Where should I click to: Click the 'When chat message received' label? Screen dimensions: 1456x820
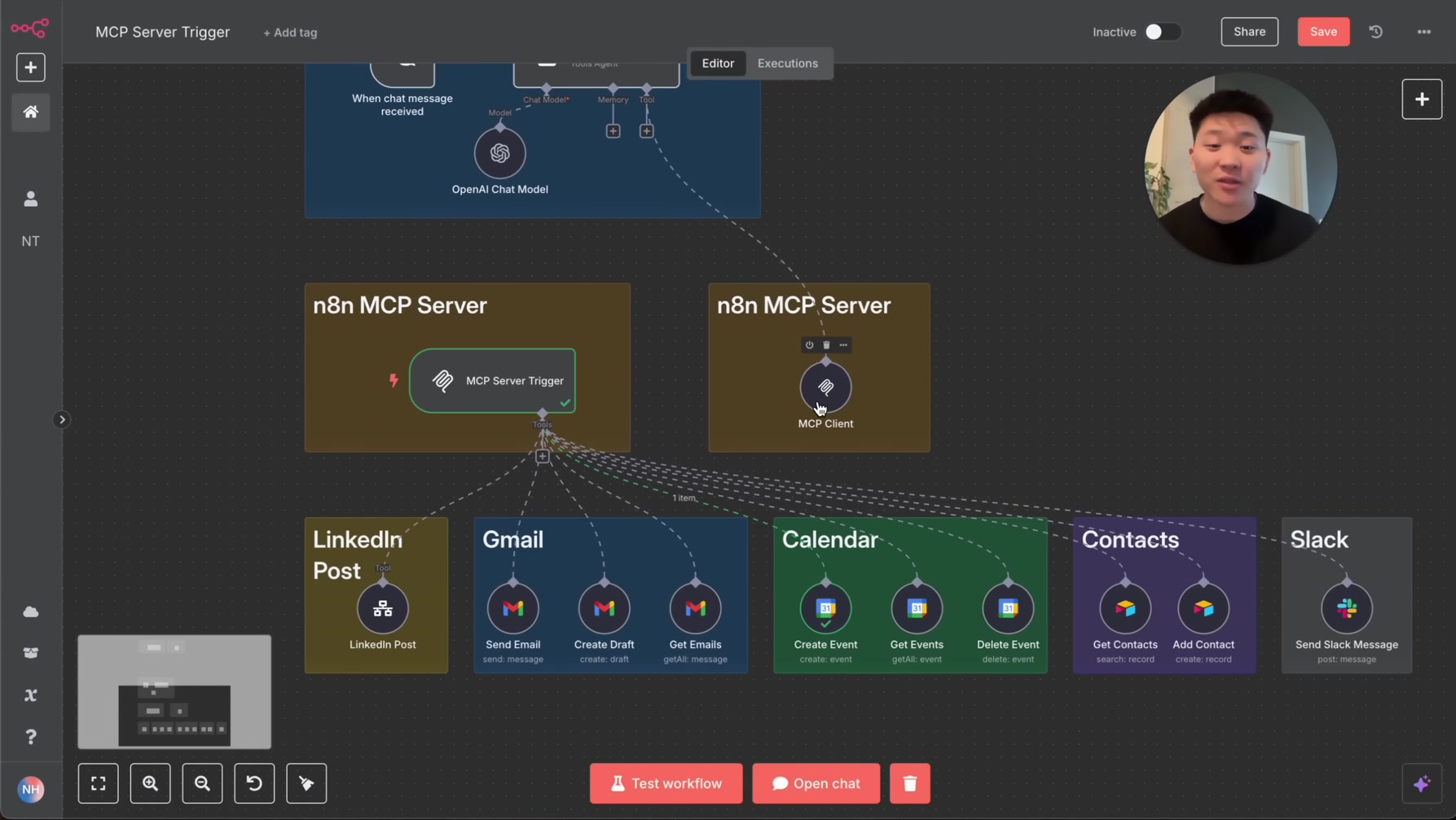402,105
